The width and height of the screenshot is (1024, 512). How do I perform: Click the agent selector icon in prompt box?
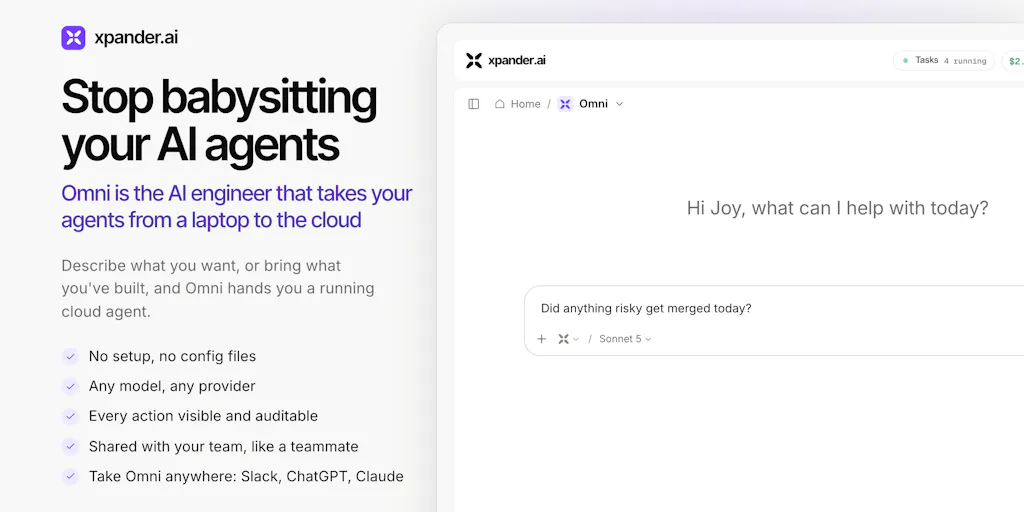pyautogui.click(x=564, y=339)
